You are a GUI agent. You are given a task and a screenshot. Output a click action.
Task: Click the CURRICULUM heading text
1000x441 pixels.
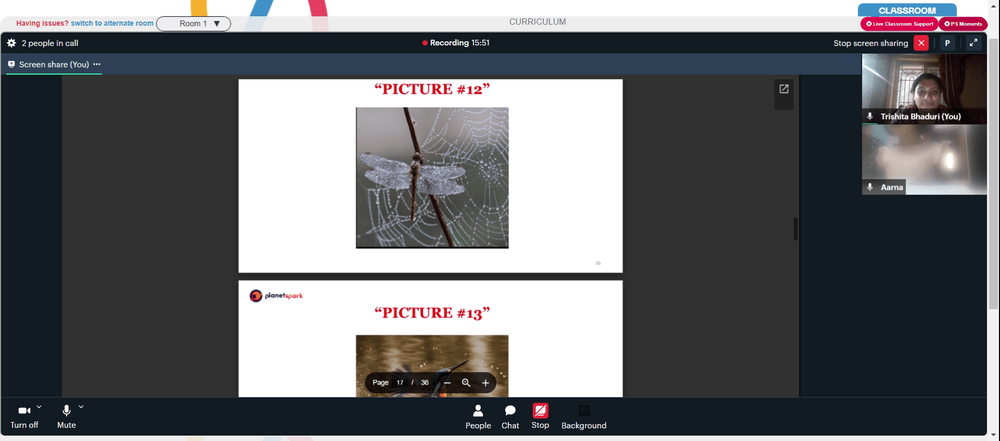tap(537, 22)
